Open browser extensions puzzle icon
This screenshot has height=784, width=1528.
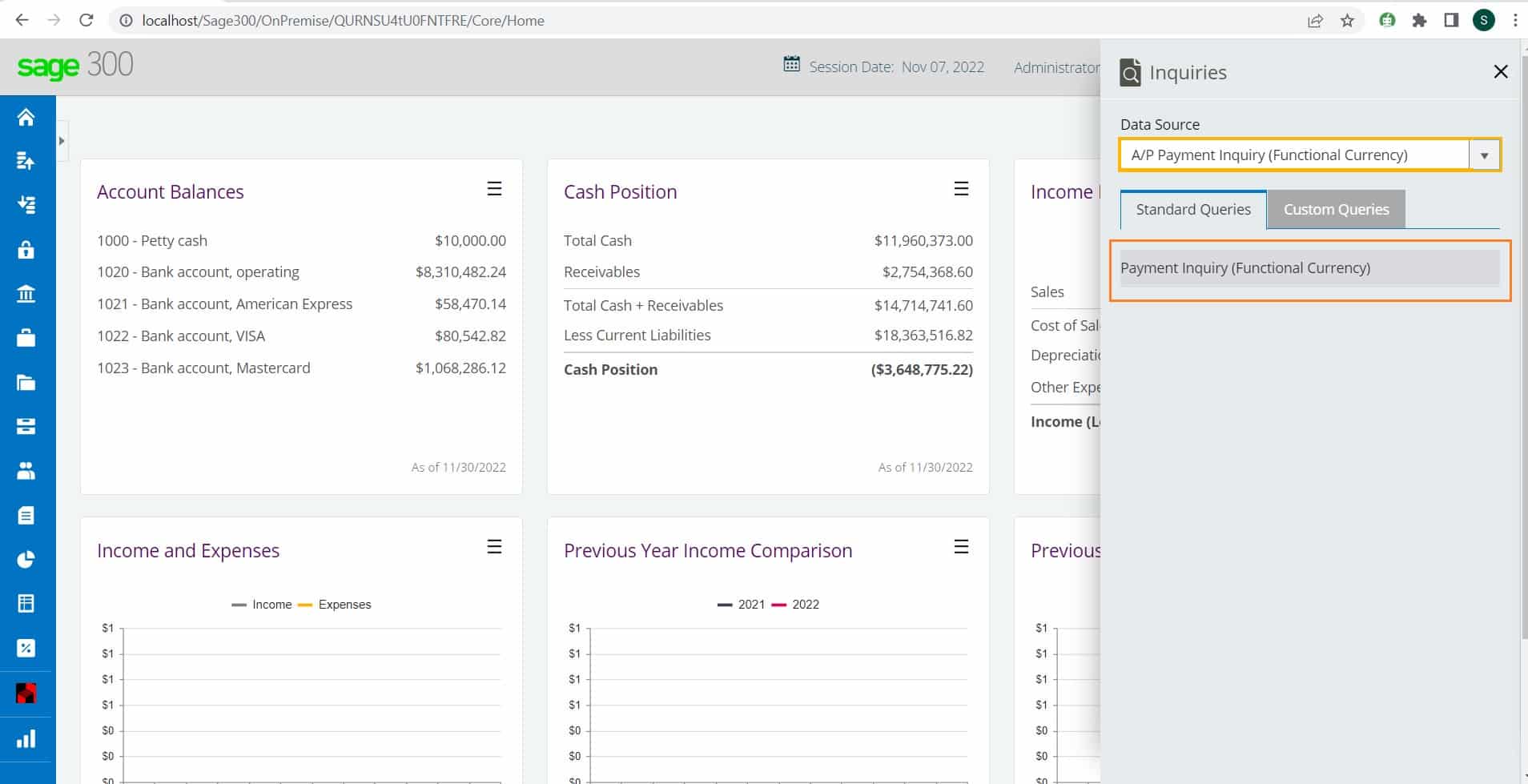point(1419,21)
